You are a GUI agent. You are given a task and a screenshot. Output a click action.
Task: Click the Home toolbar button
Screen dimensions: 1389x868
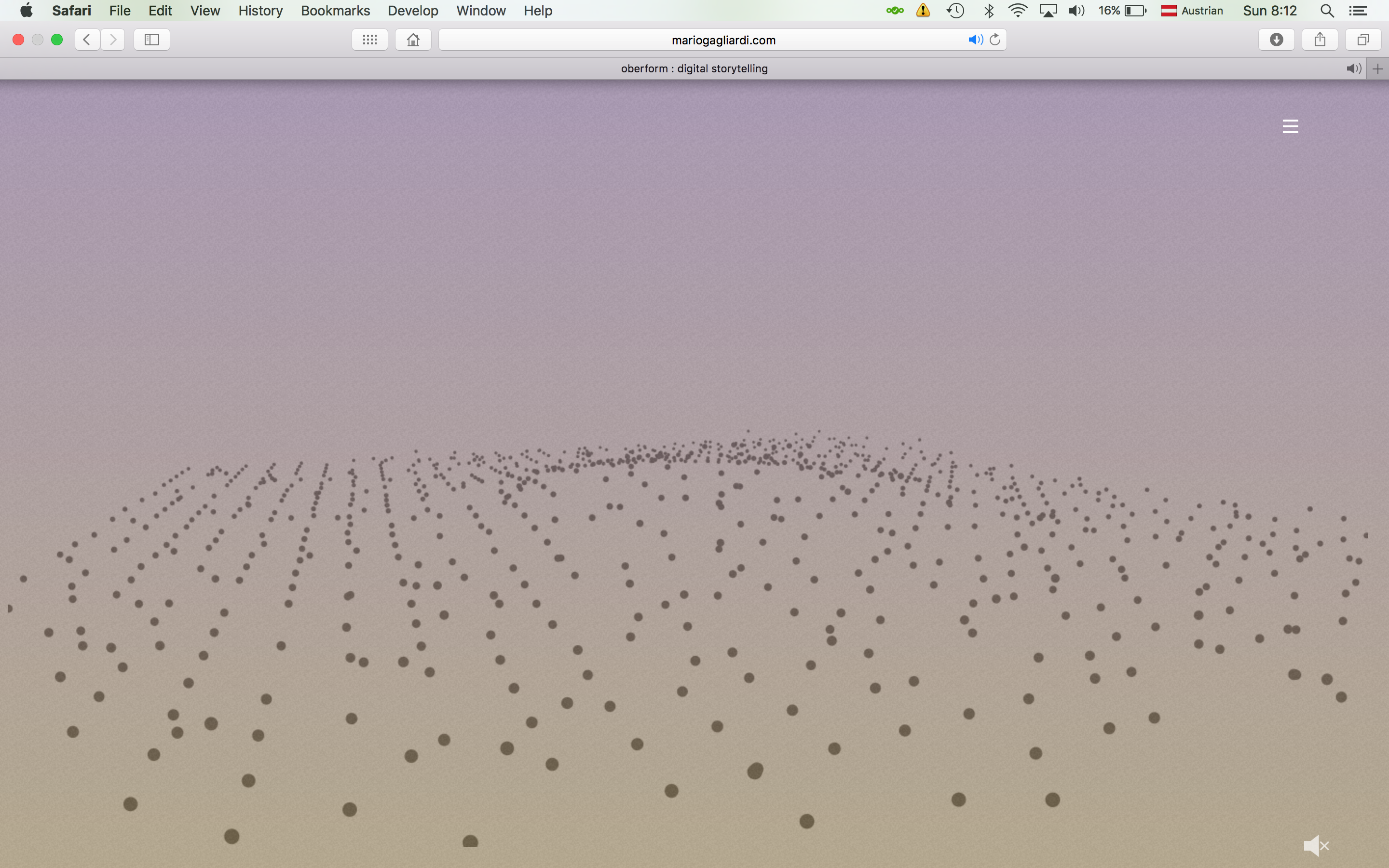coord(413,40)
